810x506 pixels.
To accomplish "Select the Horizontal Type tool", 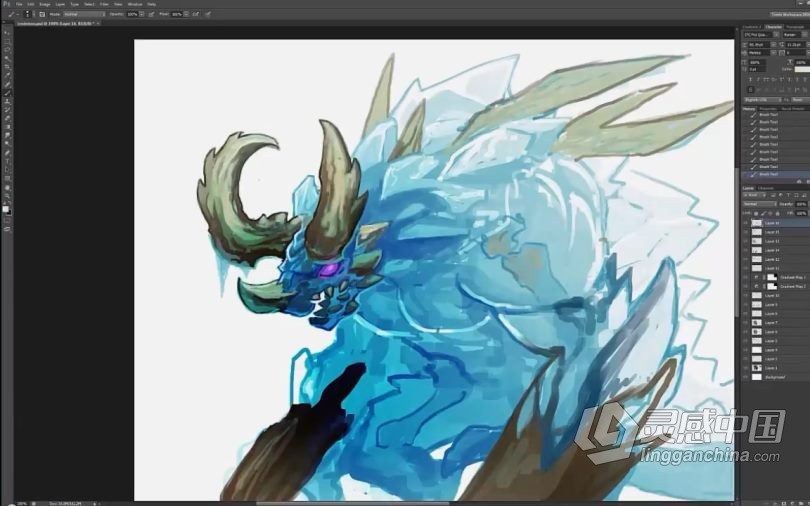I will click(7, 161).
